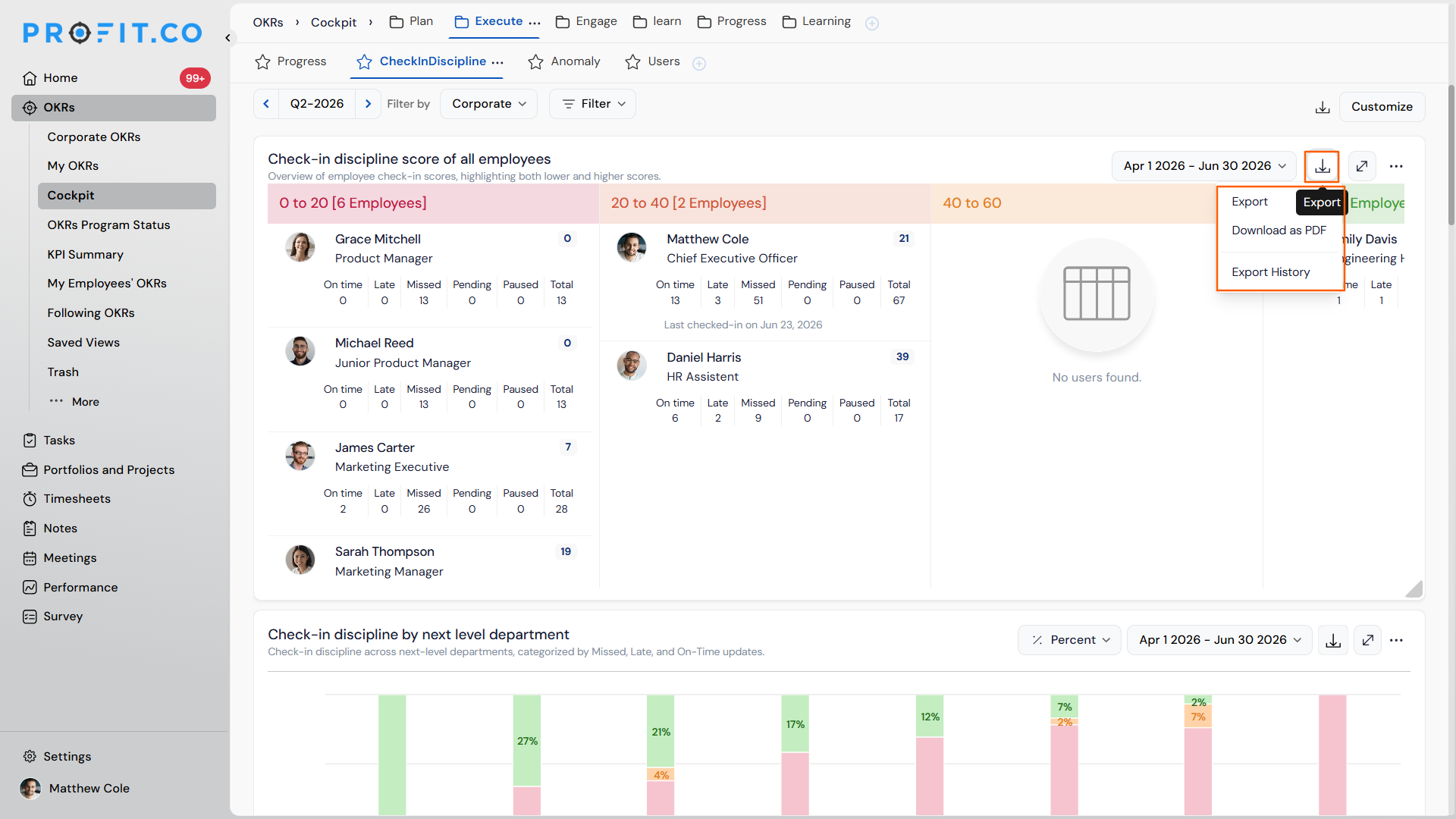Switch to the learn folder tab
Image resolution: width=1456 pixels, height=819 pixels.
click(x=657, y=21)
